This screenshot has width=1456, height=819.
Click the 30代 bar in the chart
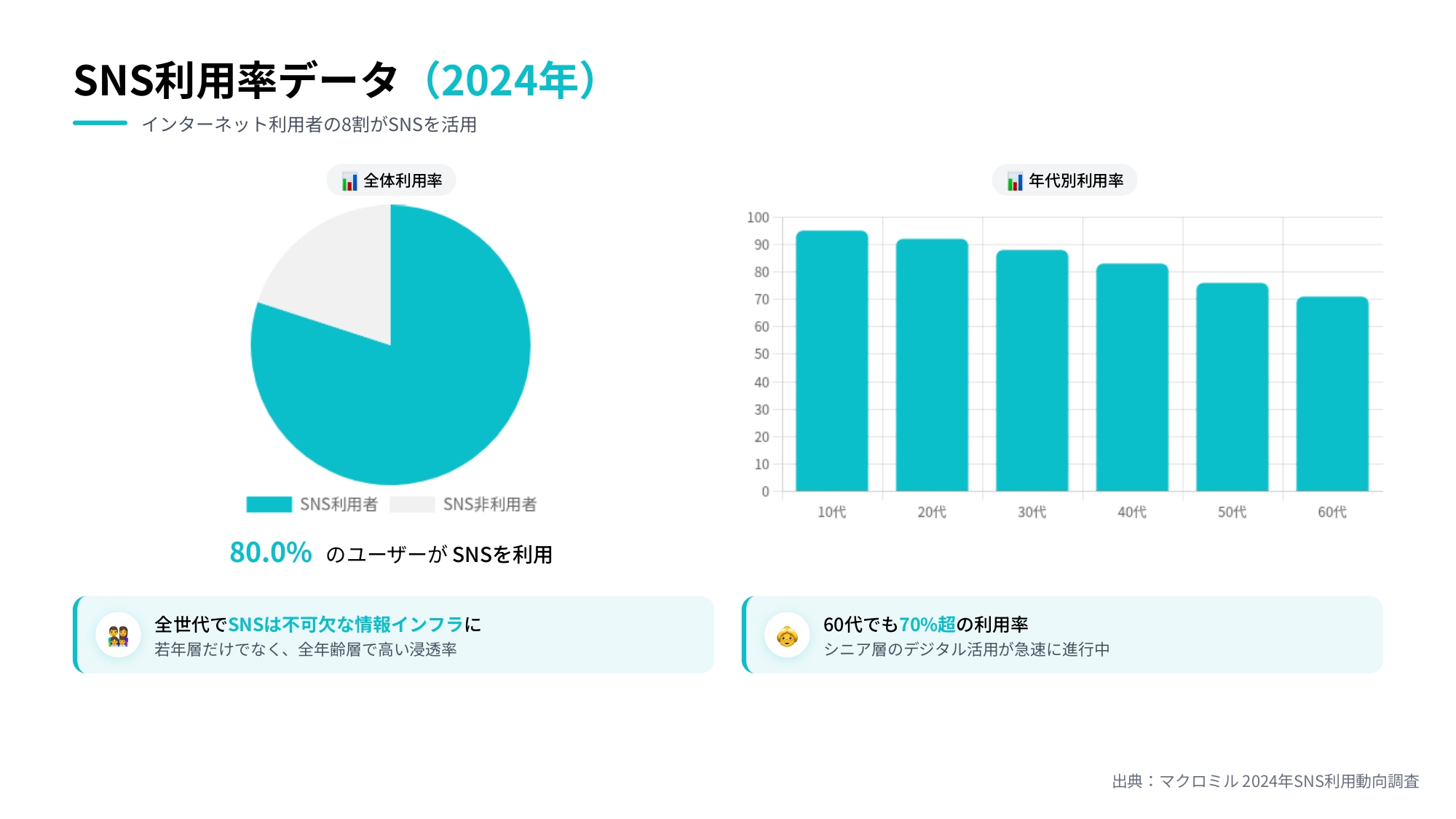(1032, 371)
